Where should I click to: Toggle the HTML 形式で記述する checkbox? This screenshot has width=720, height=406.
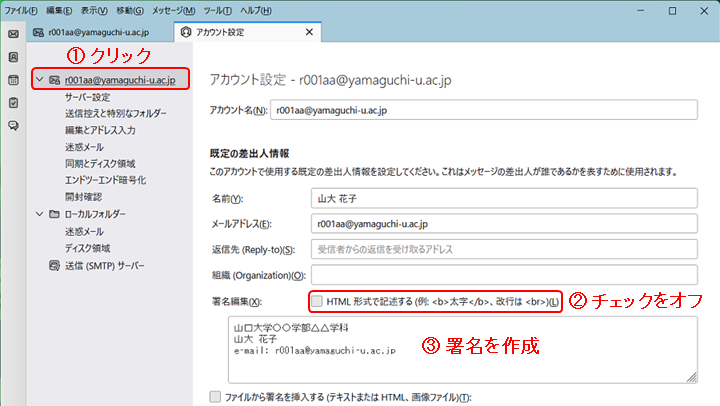[x=317, y=301]
